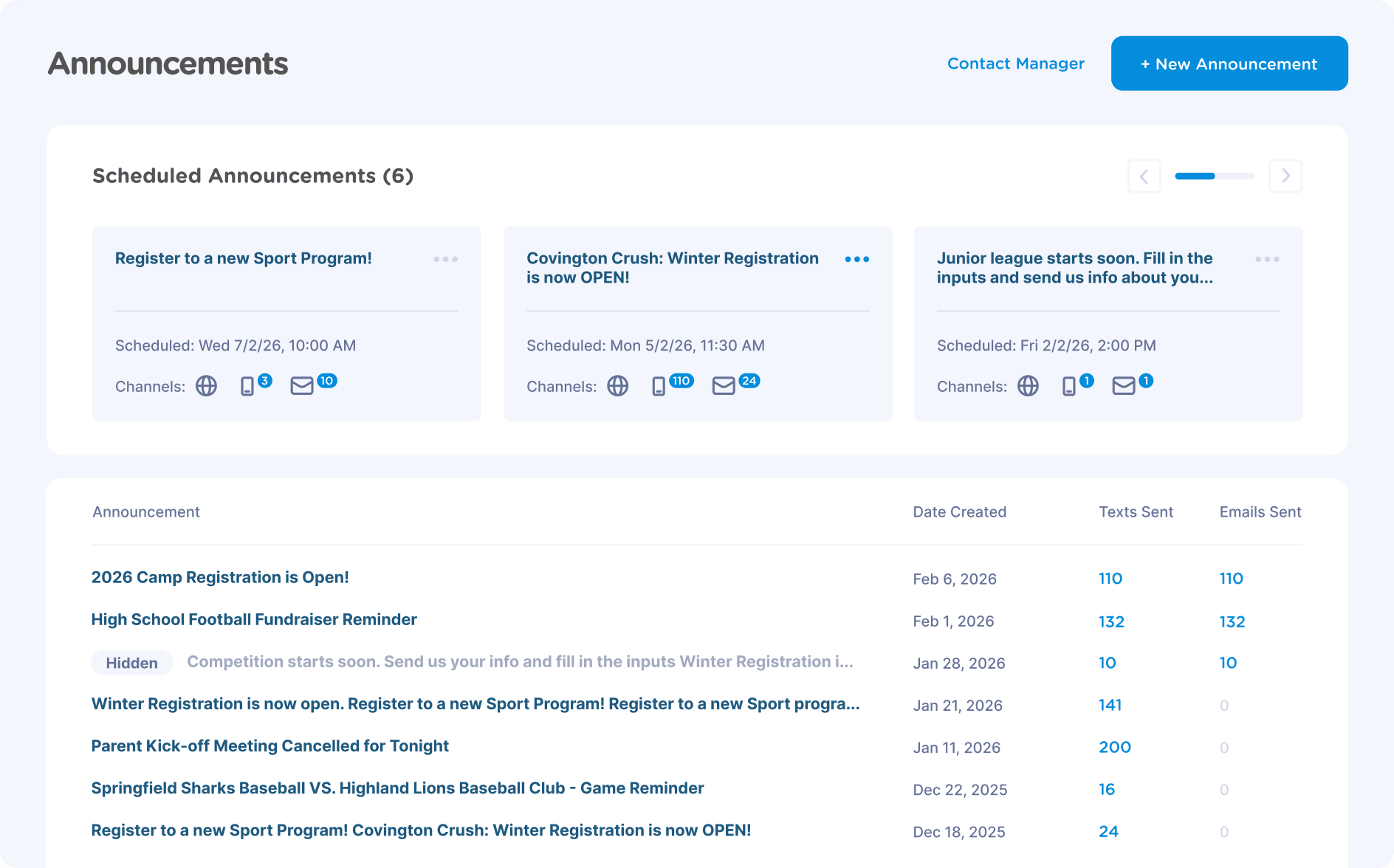Click email channel envelope icon on Junior league card
The image size is (1394, 868).
coord(1124,386)
